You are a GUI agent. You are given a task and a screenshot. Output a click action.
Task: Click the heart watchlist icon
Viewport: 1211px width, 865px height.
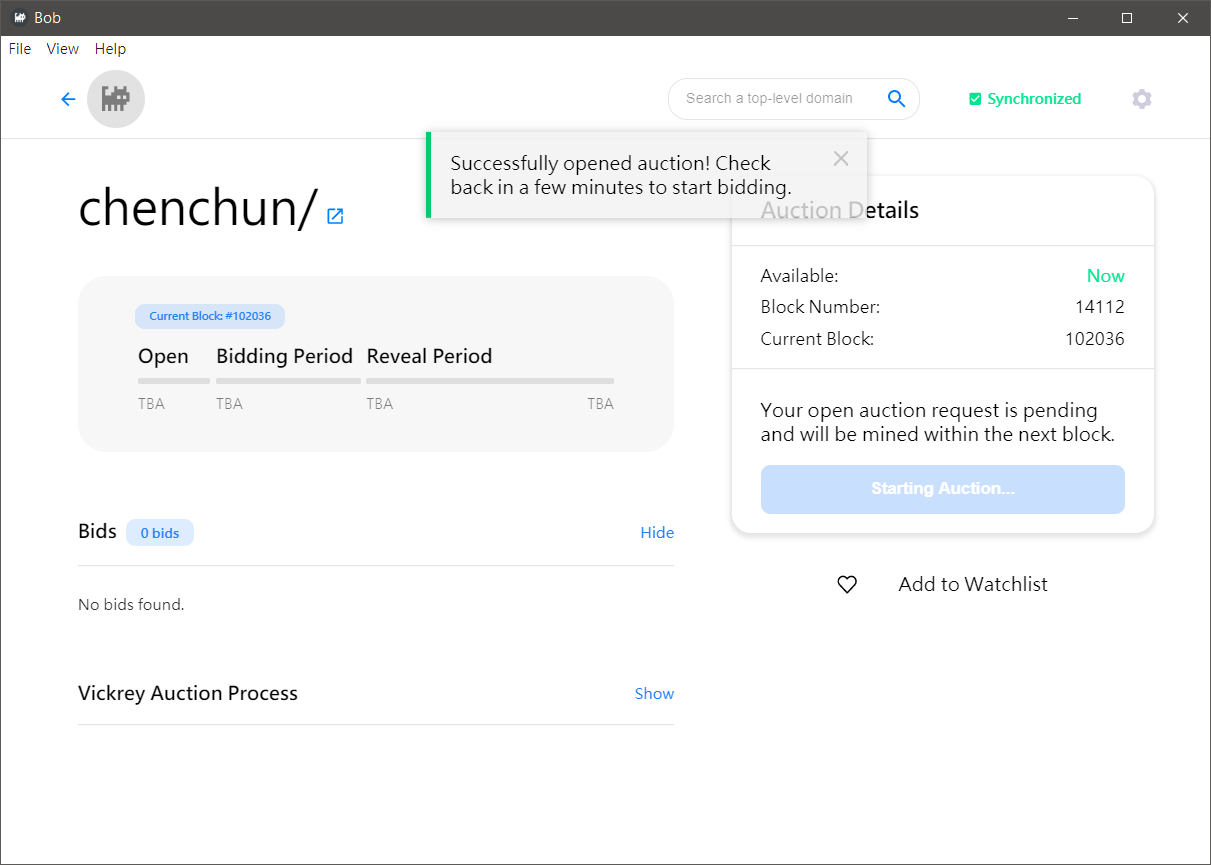(x=847, y=585)
